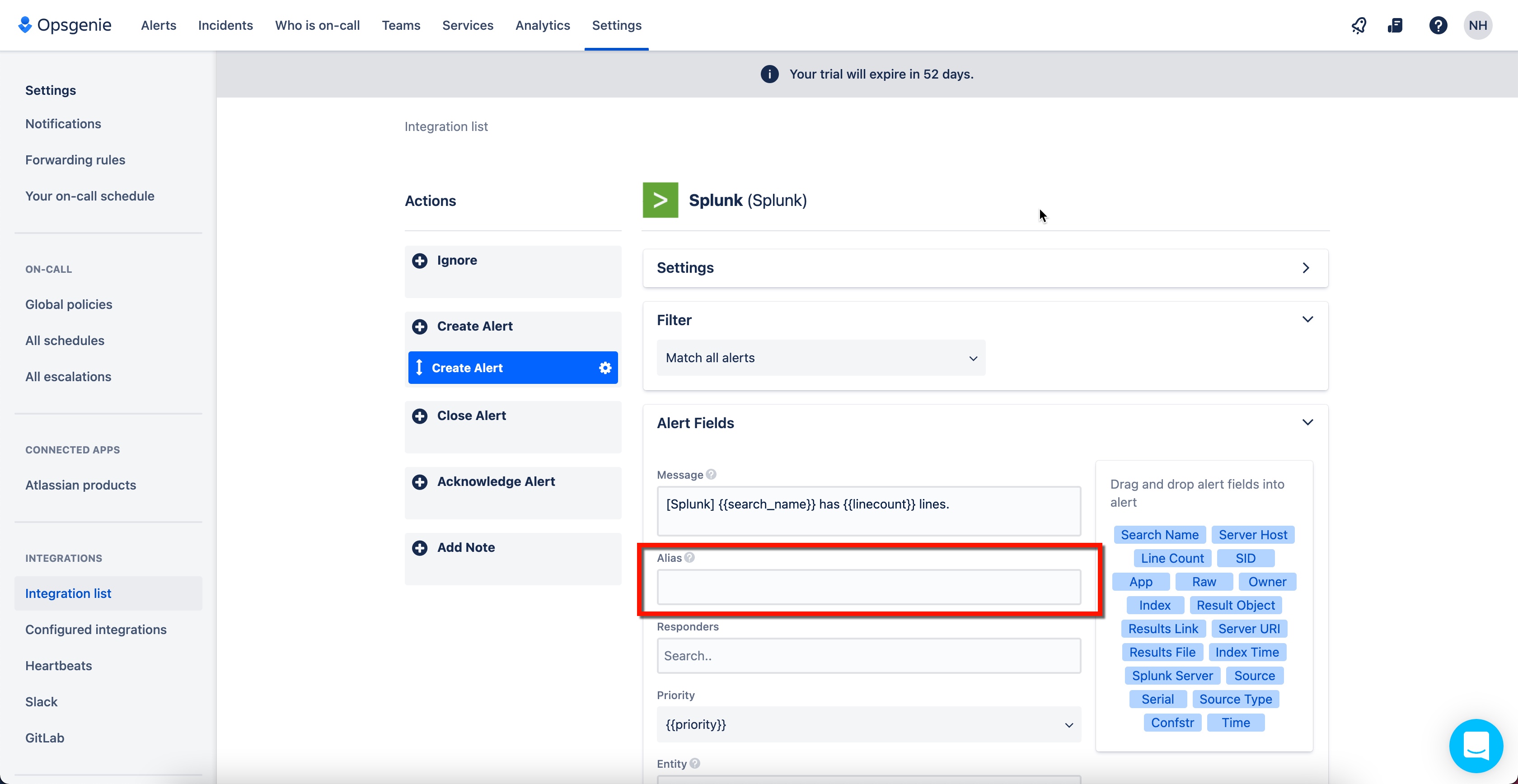Open the Priority dropdown
The image size is (1518, 784).
pyautogui.click(x=868, y=724)
